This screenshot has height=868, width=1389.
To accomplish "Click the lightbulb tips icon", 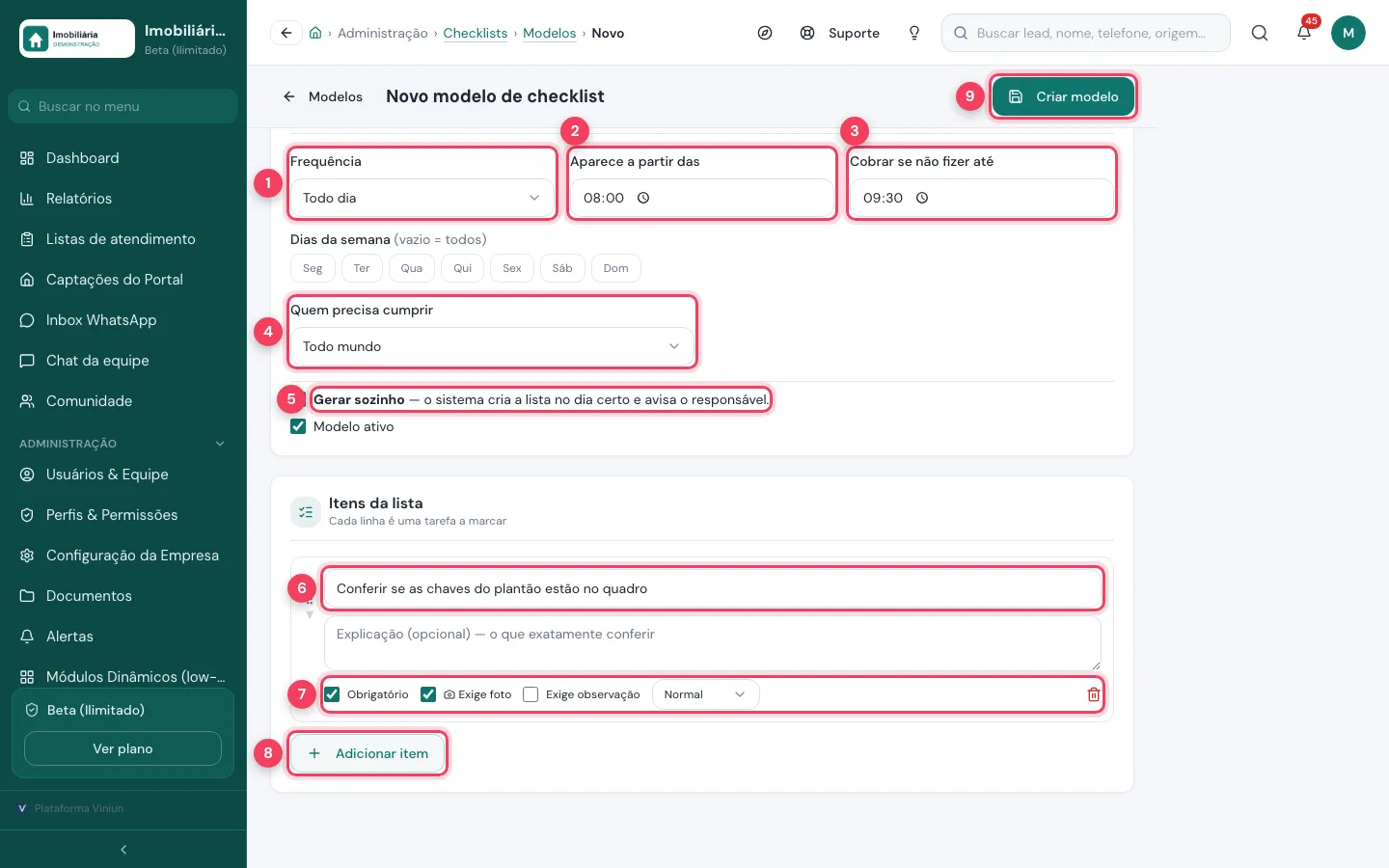I will [914, 33].
